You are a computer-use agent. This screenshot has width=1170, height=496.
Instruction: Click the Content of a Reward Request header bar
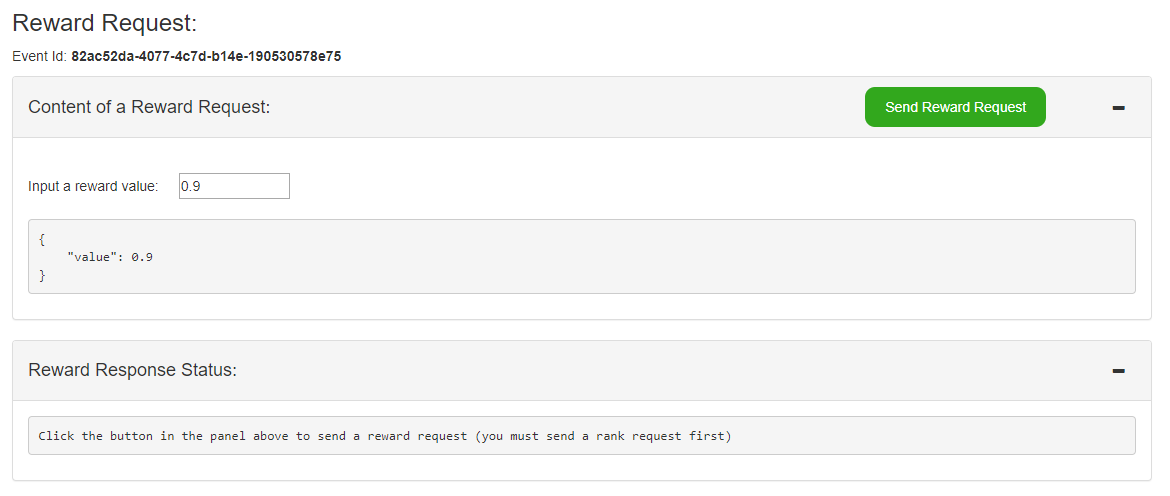click(582, 107)
